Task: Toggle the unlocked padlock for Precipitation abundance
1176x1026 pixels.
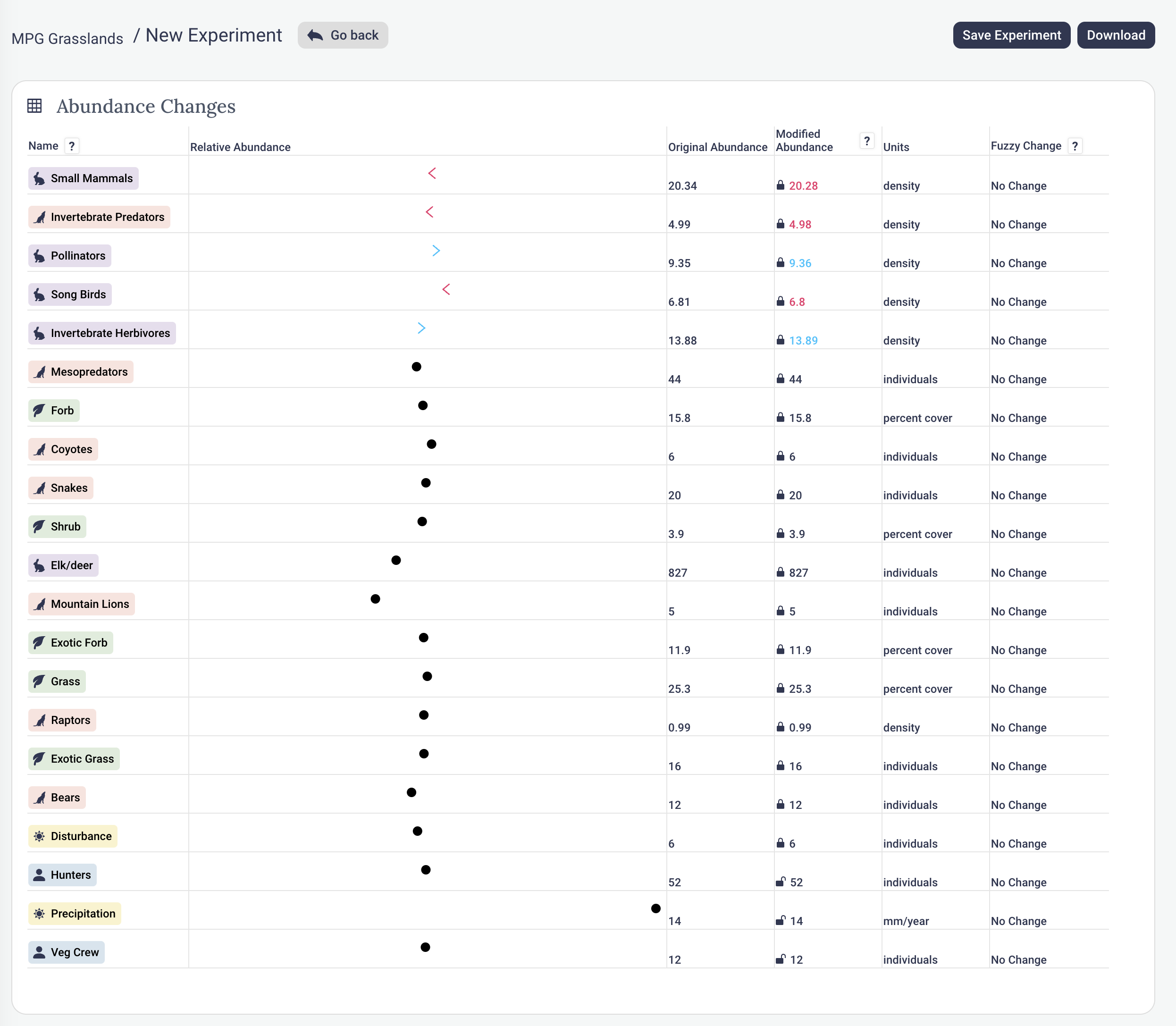Action: pyautogui.click(x=781, y=920)
